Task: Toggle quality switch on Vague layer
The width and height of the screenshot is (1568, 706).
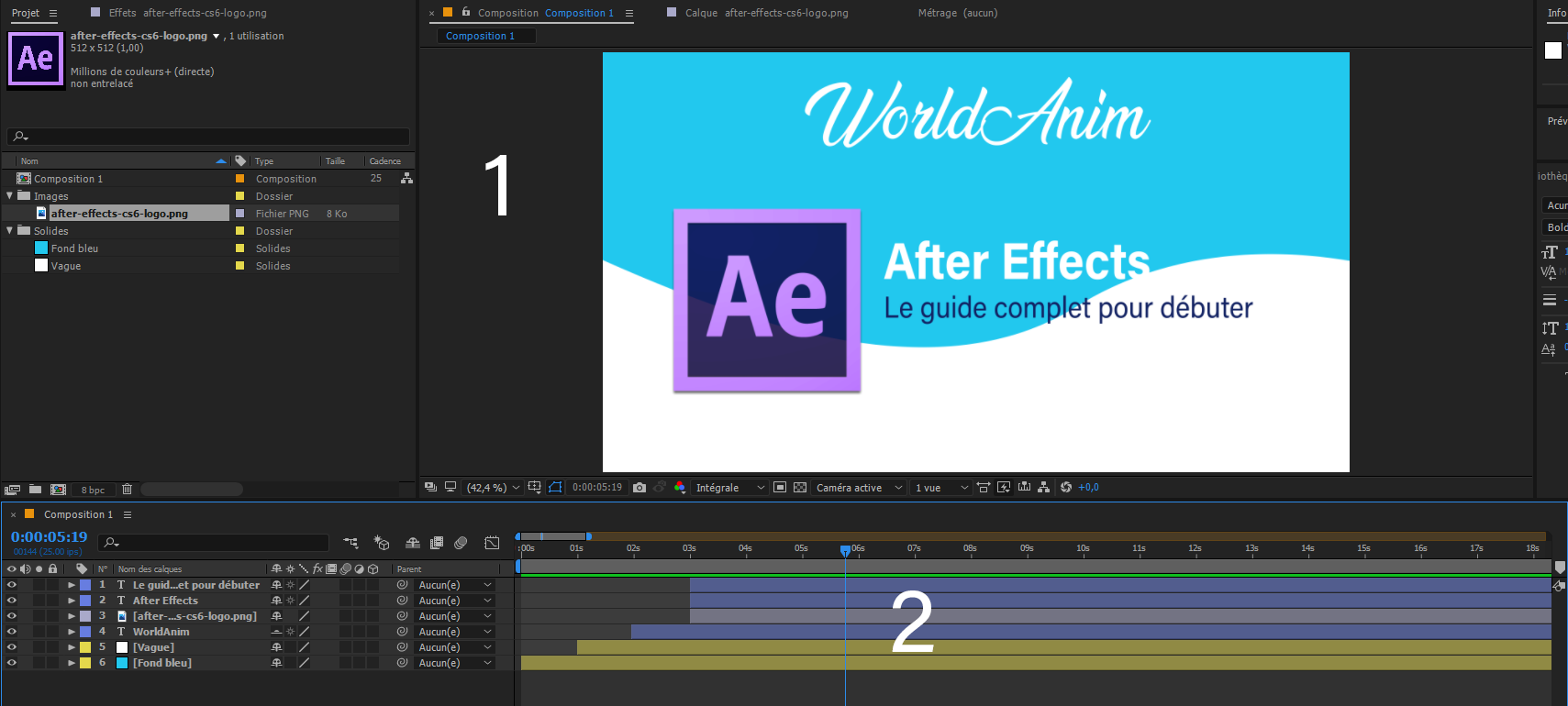Action: (x=304, y=647)
